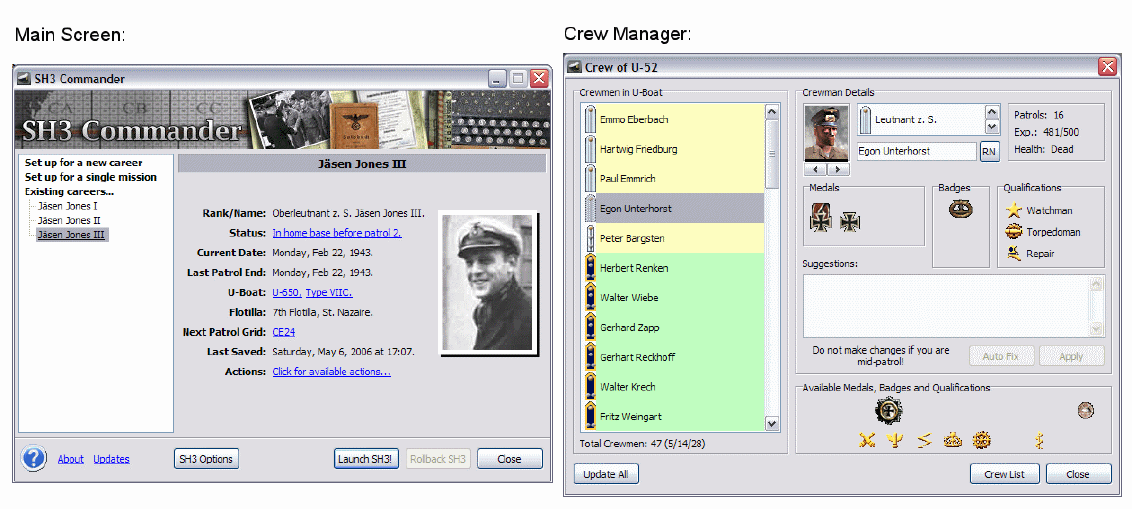This screenshot has height=509, width=1132.
Task: Select crewman Egon Unterhorst in list
Action: pyautogui.click(x=673, y=208)
